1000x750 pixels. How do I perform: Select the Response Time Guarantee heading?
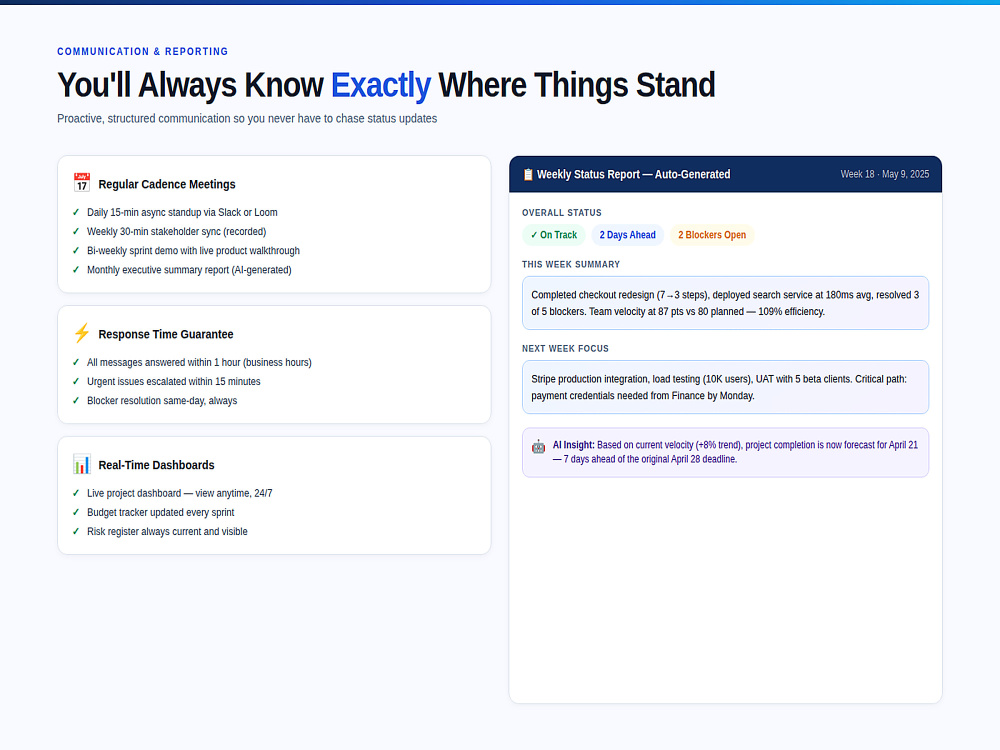pos(166,334)
